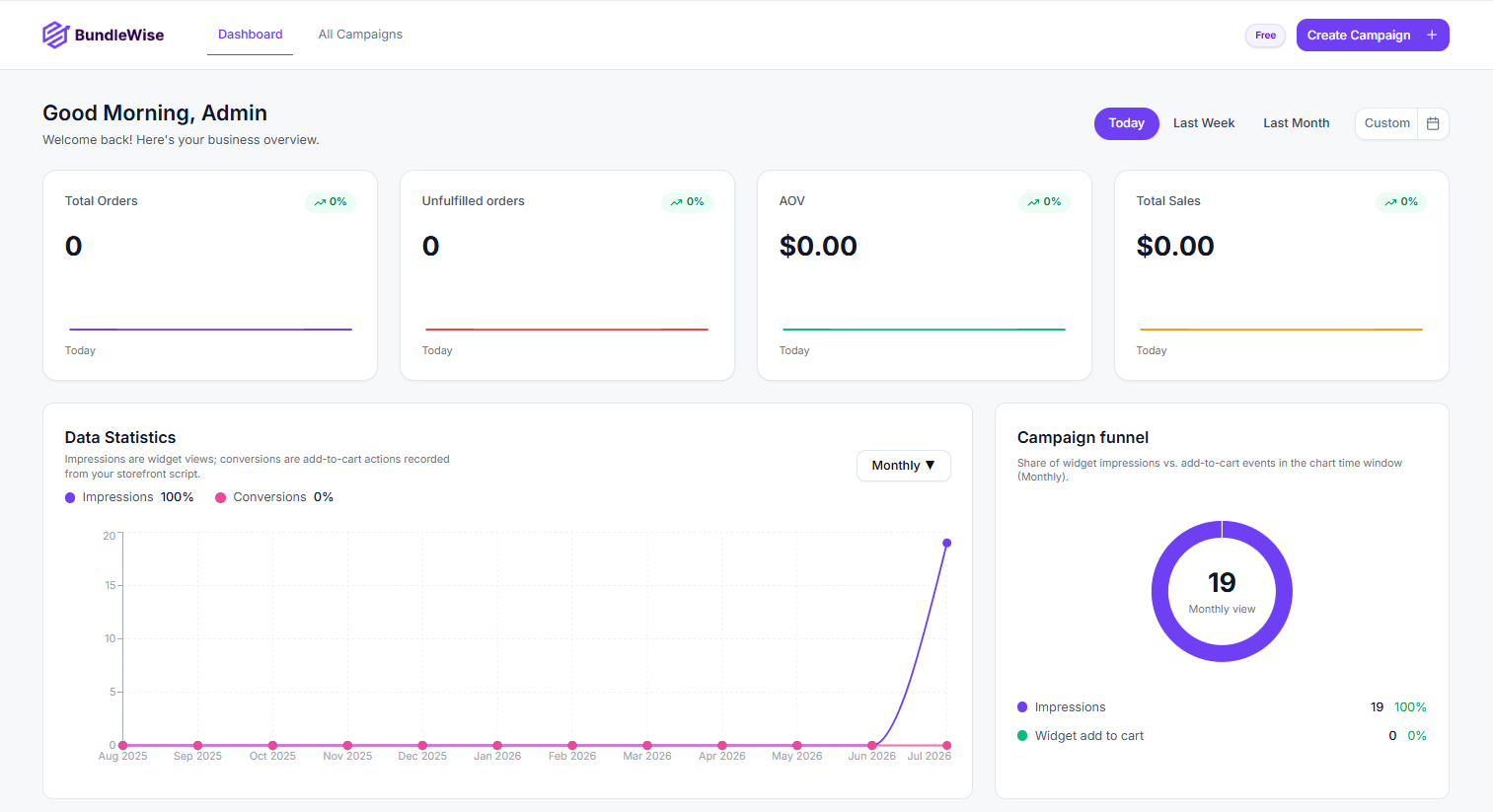Click the Free plan badge
This screenshot has width=1493, height=812.
click(x=1265, y=36)
